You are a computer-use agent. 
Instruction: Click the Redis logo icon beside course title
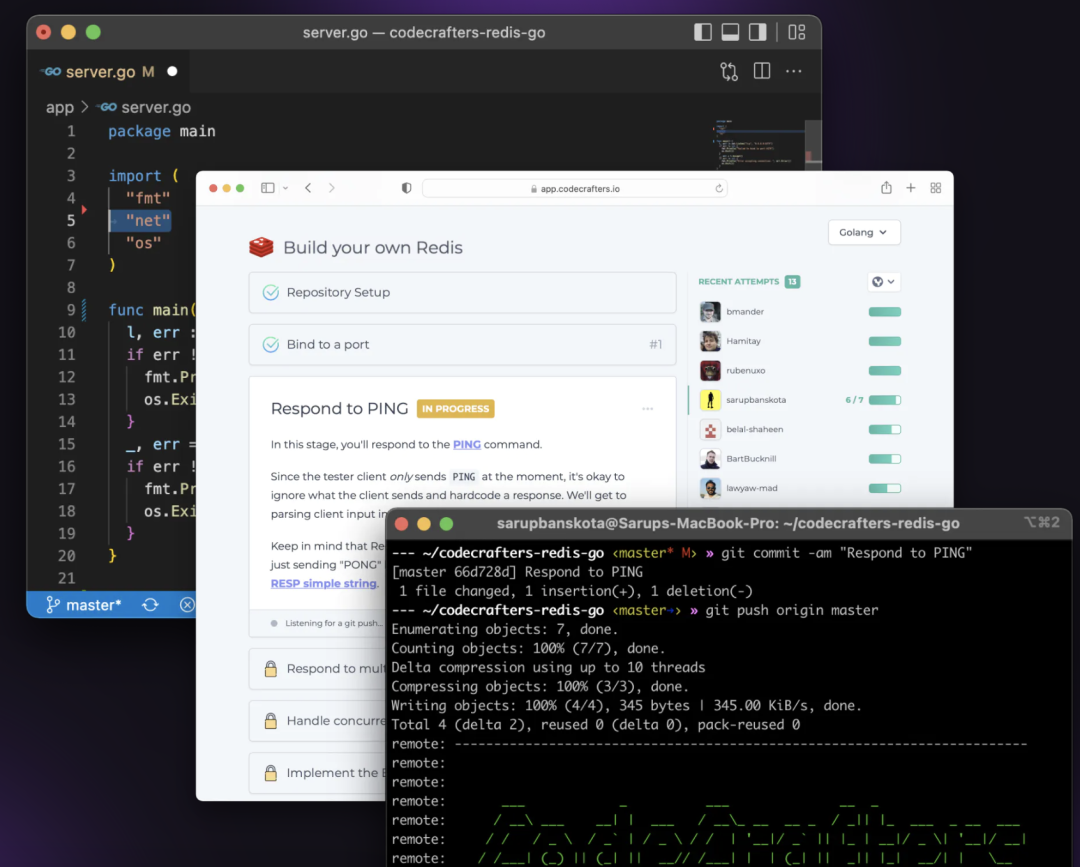(261, 247)
